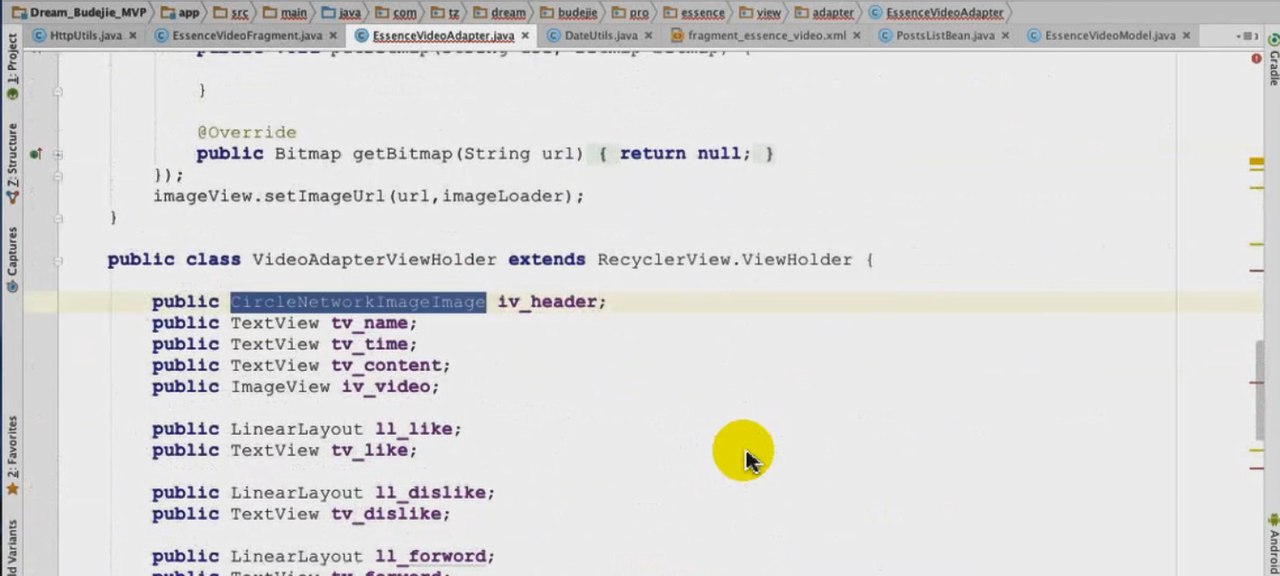Click the java folder breadcrumb
Screen dimensions: 1280x576
pos(341,13)
